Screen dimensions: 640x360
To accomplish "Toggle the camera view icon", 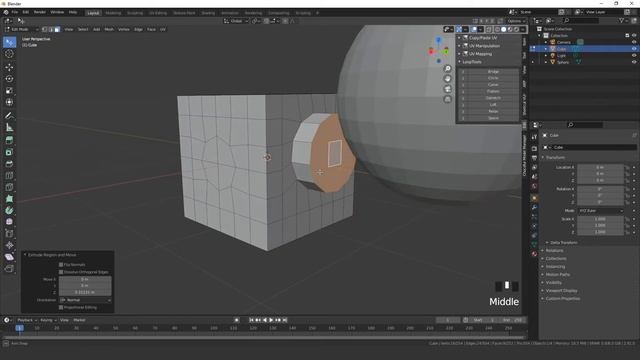I will click(x=447, y=89).
